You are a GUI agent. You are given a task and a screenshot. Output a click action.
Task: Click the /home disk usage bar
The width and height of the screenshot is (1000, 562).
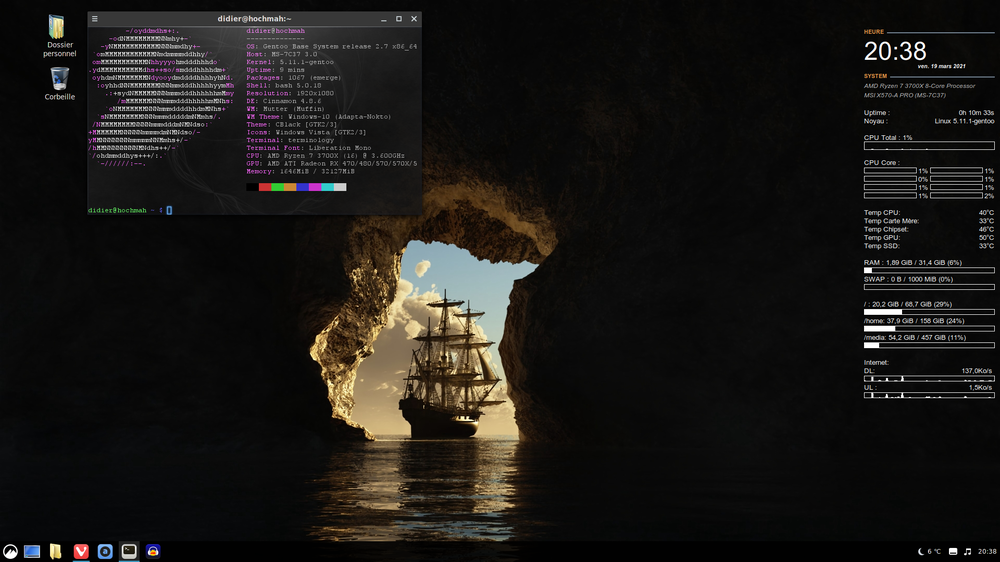coord(929,329)
